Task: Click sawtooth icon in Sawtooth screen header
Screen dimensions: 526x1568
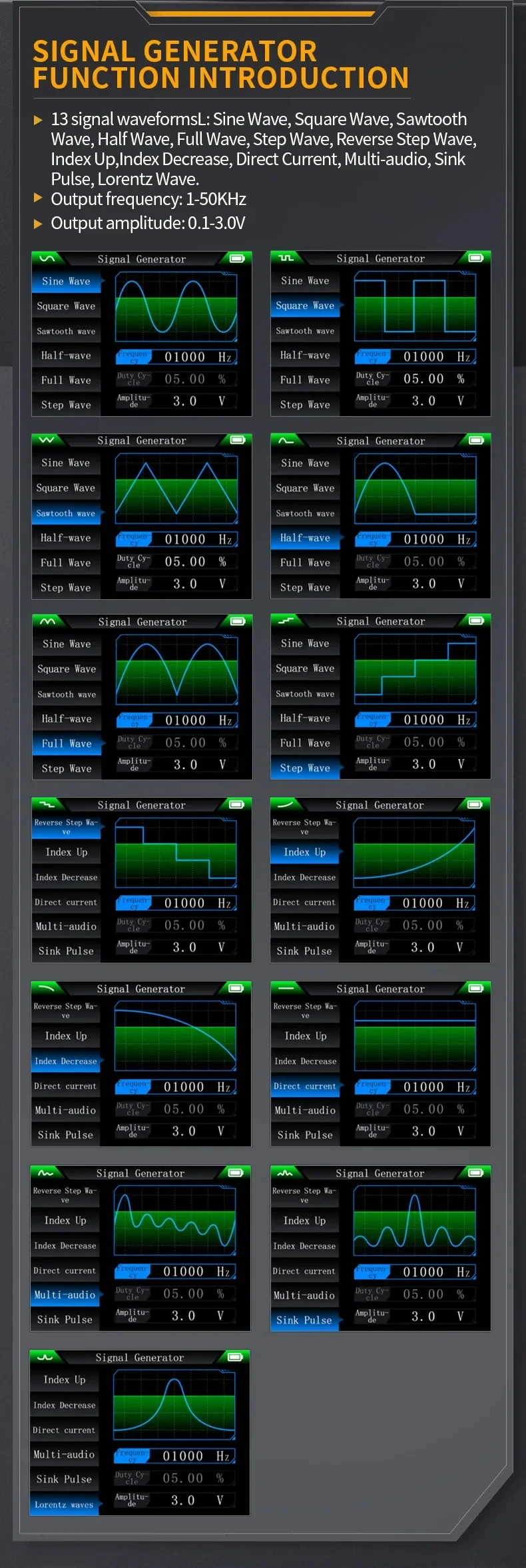Action: 47,440
